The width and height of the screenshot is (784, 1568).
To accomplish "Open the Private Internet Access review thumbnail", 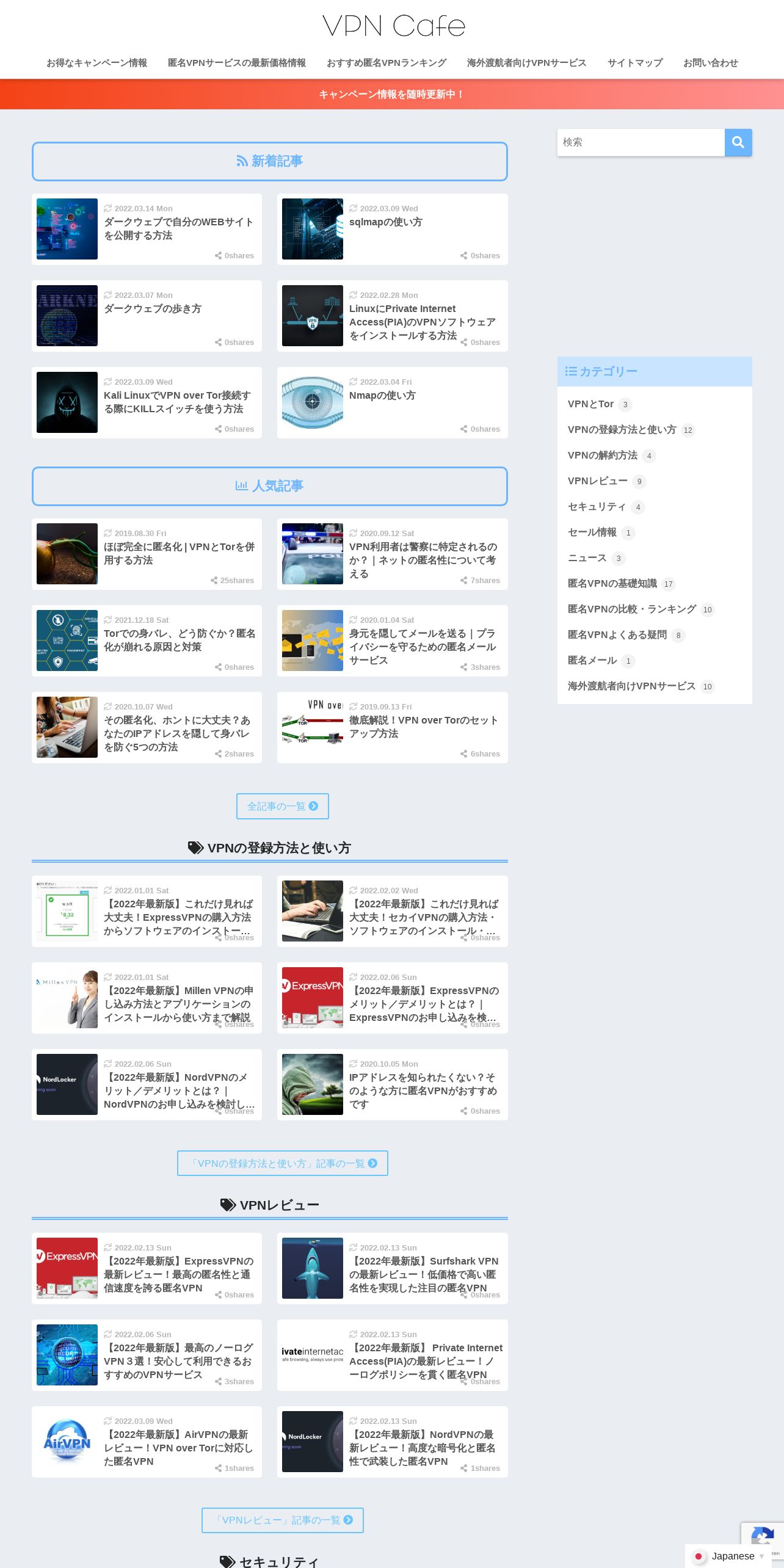I will [313, 1355].
